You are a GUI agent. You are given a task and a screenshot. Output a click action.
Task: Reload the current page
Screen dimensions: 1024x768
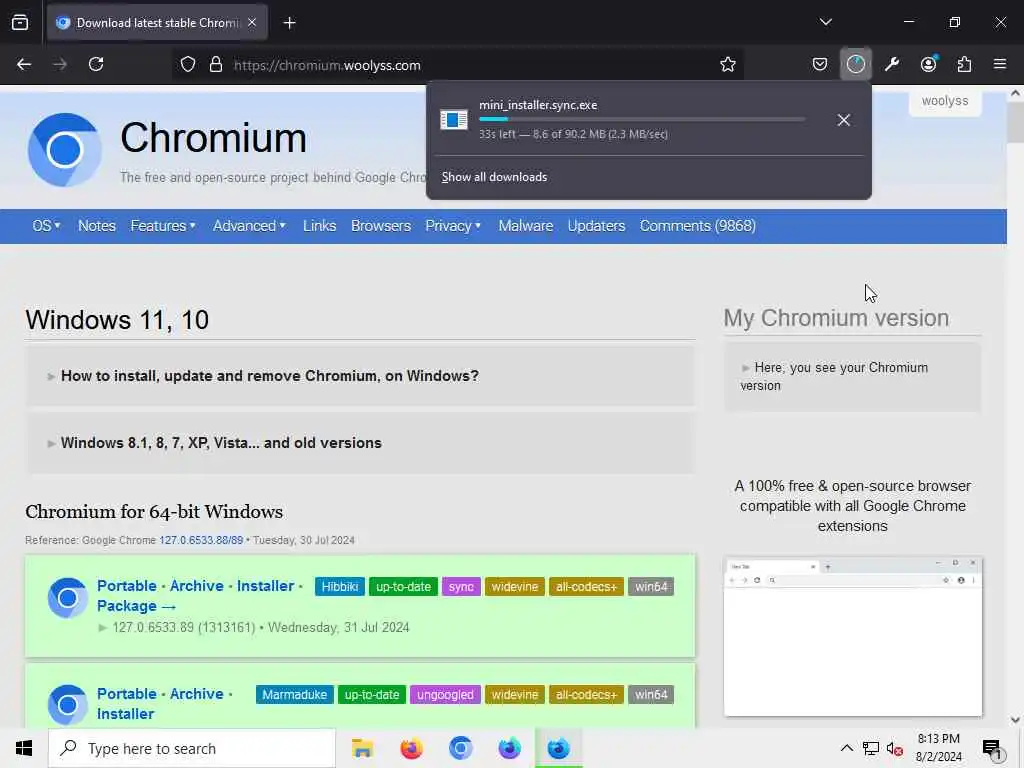click(96, 64)
